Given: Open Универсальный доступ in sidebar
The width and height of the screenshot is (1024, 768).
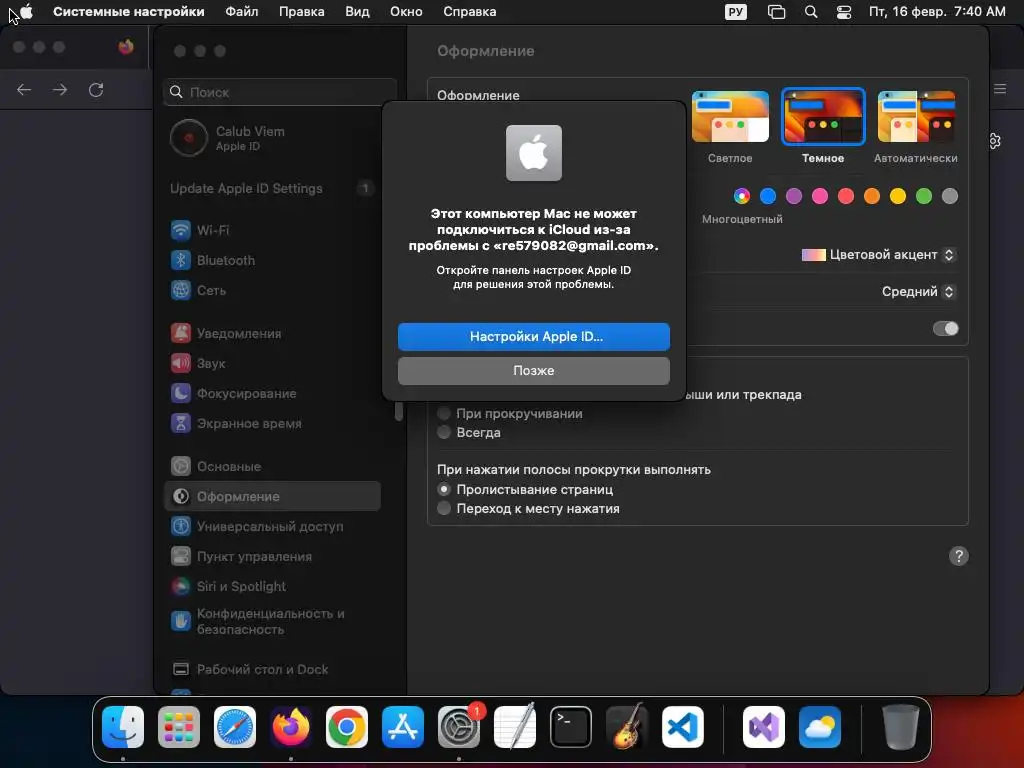Looking at the screenshot, I should click(x=272, y=526).
